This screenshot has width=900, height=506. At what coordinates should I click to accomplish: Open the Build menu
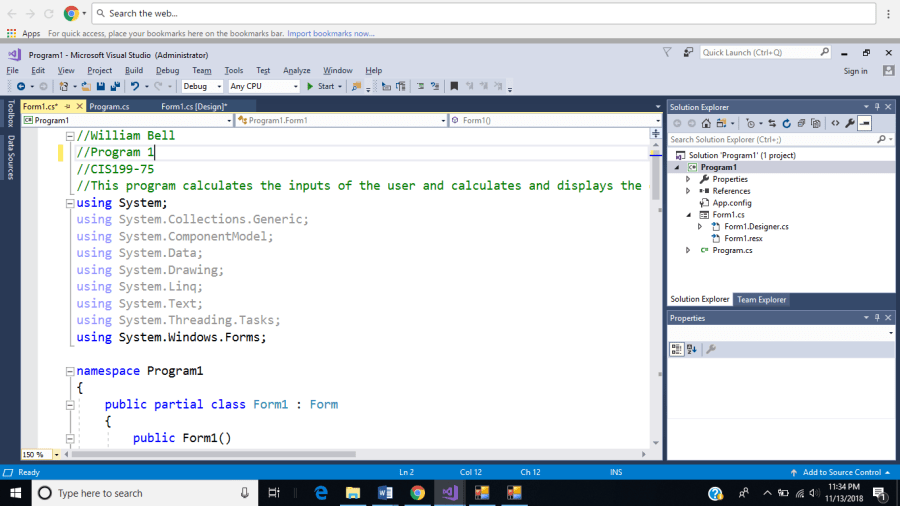[134, 71]
